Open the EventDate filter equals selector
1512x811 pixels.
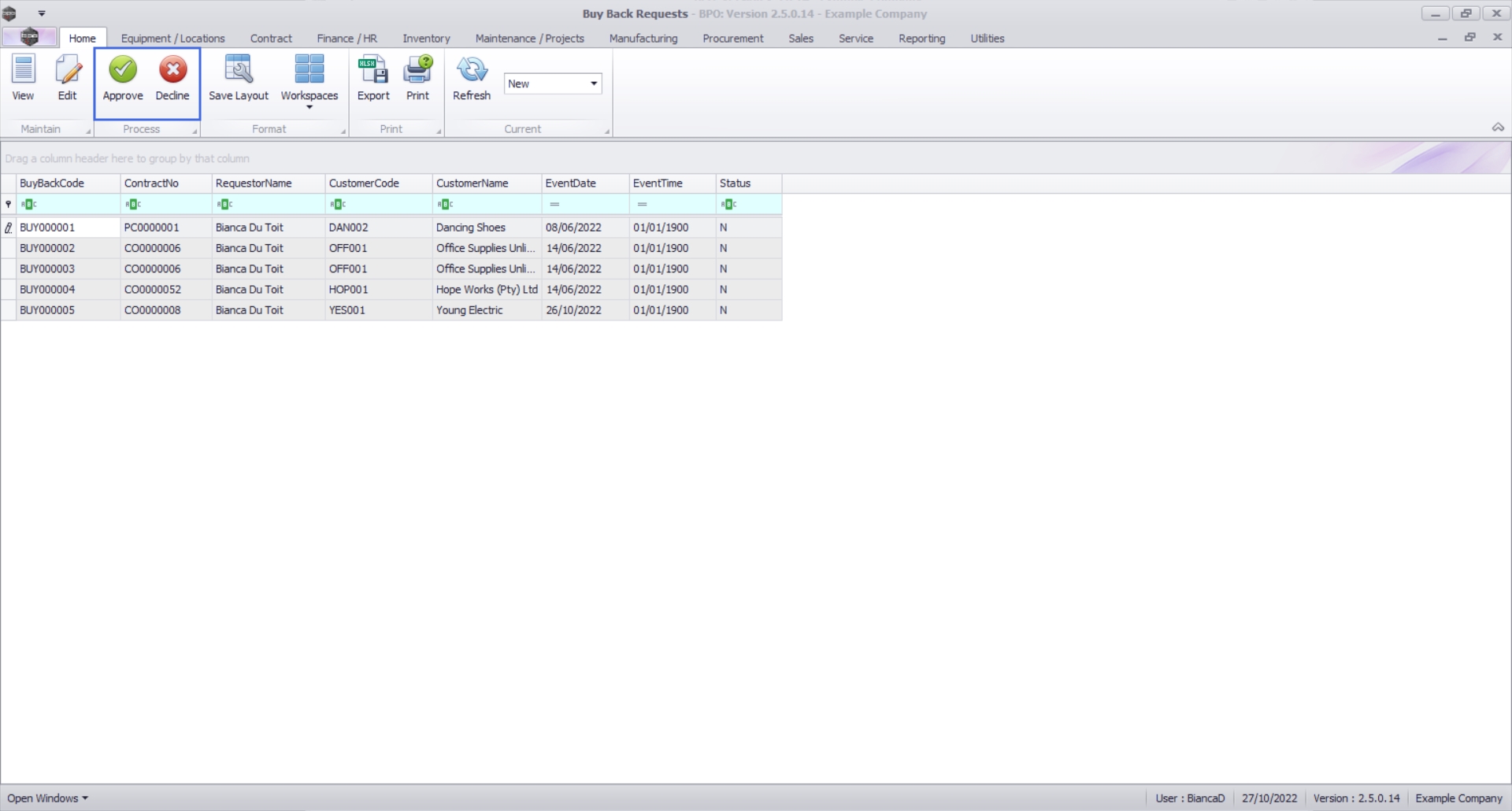(554, 205)
